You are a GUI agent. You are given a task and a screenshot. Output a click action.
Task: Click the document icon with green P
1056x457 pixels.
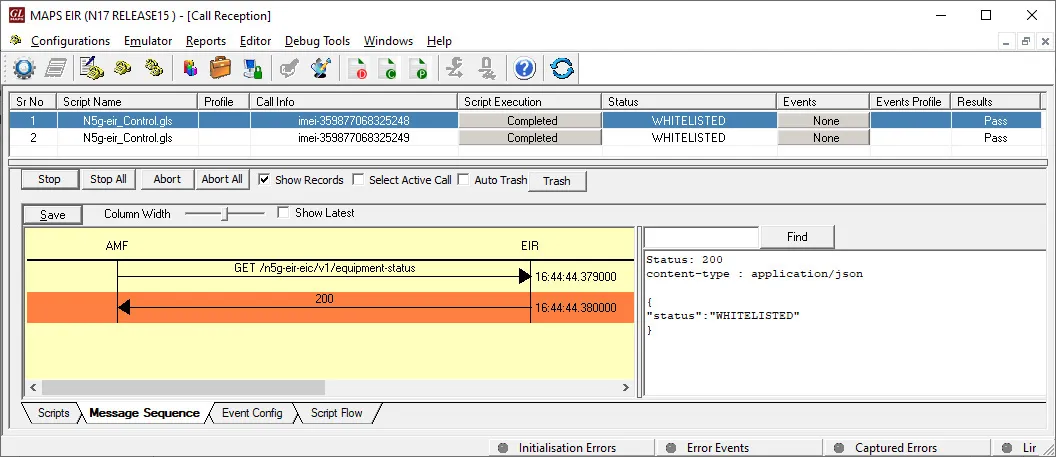click(x=418, y=68)
